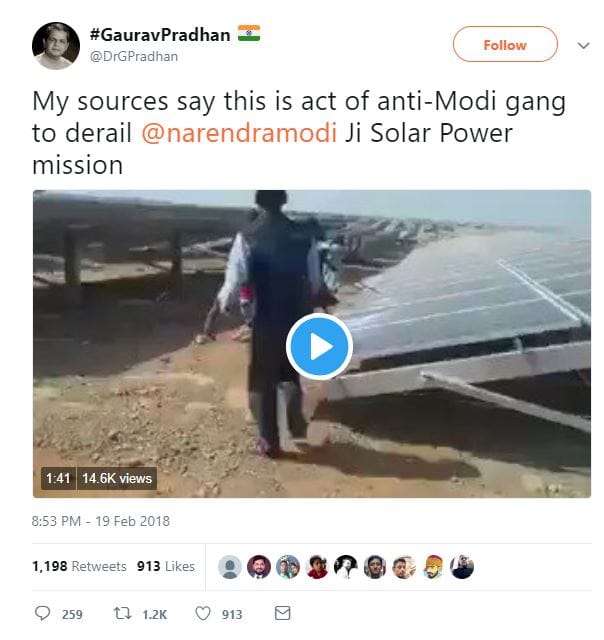604x640 pixels.
Task: Click the reply speech bubble icon
Action: (x=43, y=613)
